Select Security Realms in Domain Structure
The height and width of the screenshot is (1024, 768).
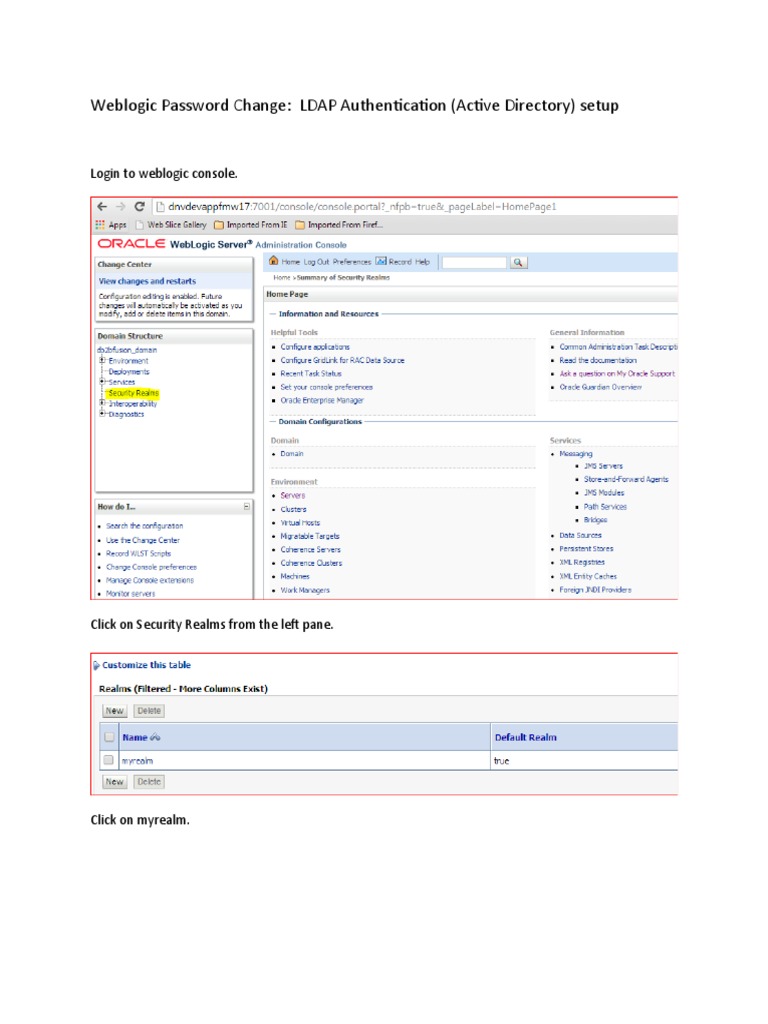[x=133, y=393]
